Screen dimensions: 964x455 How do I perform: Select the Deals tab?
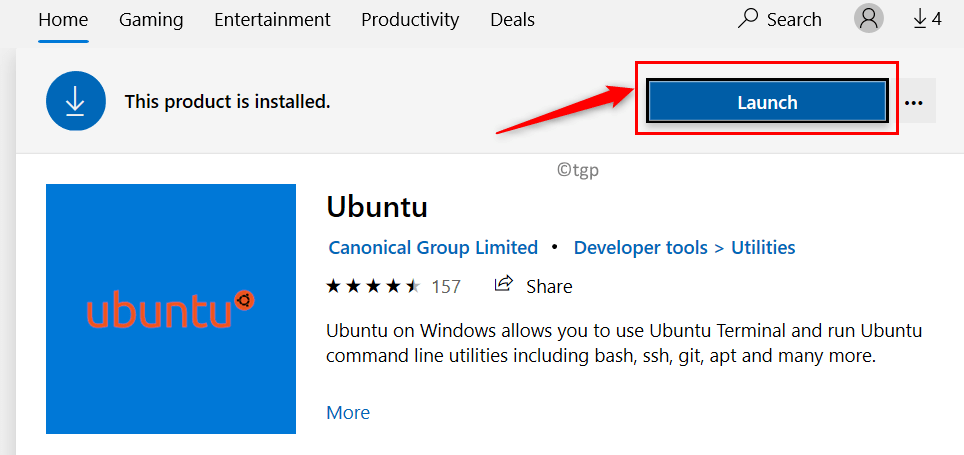click(x=512, y=20)
